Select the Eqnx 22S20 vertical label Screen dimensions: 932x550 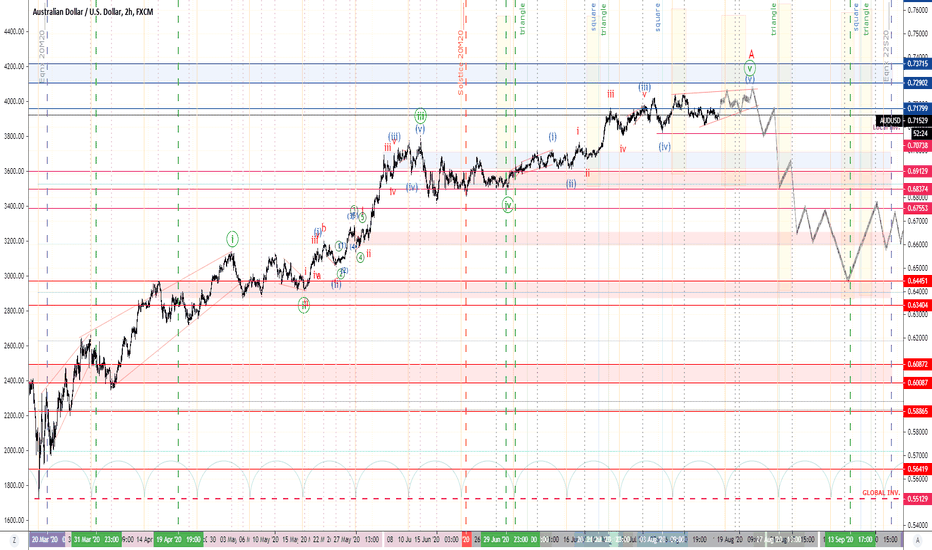886,56
